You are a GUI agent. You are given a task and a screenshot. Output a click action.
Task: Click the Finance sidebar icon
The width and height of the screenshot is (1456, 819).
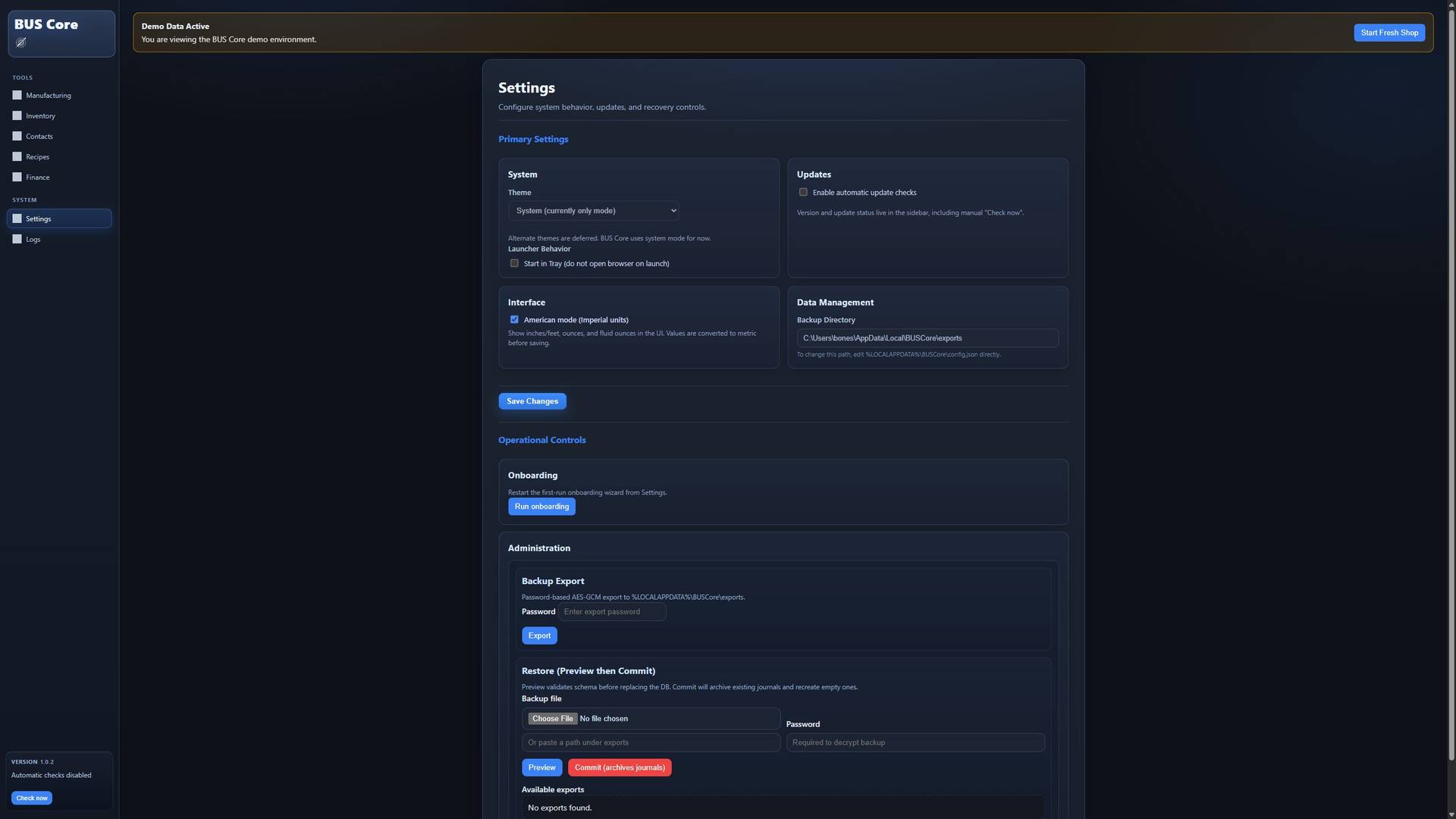coord(17,177)
